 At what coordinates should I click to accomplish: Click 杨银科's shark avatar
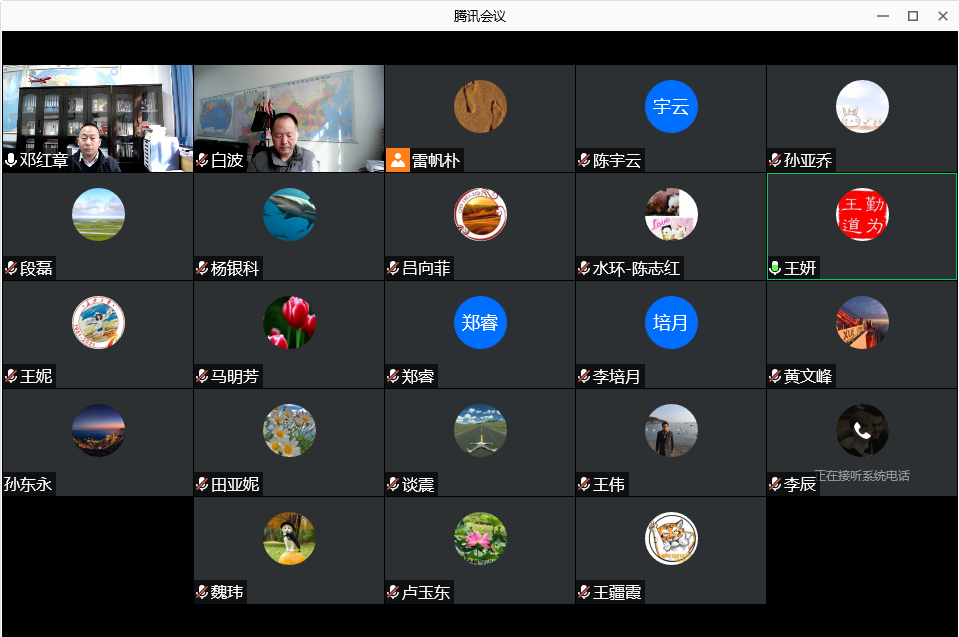[289, 215]
